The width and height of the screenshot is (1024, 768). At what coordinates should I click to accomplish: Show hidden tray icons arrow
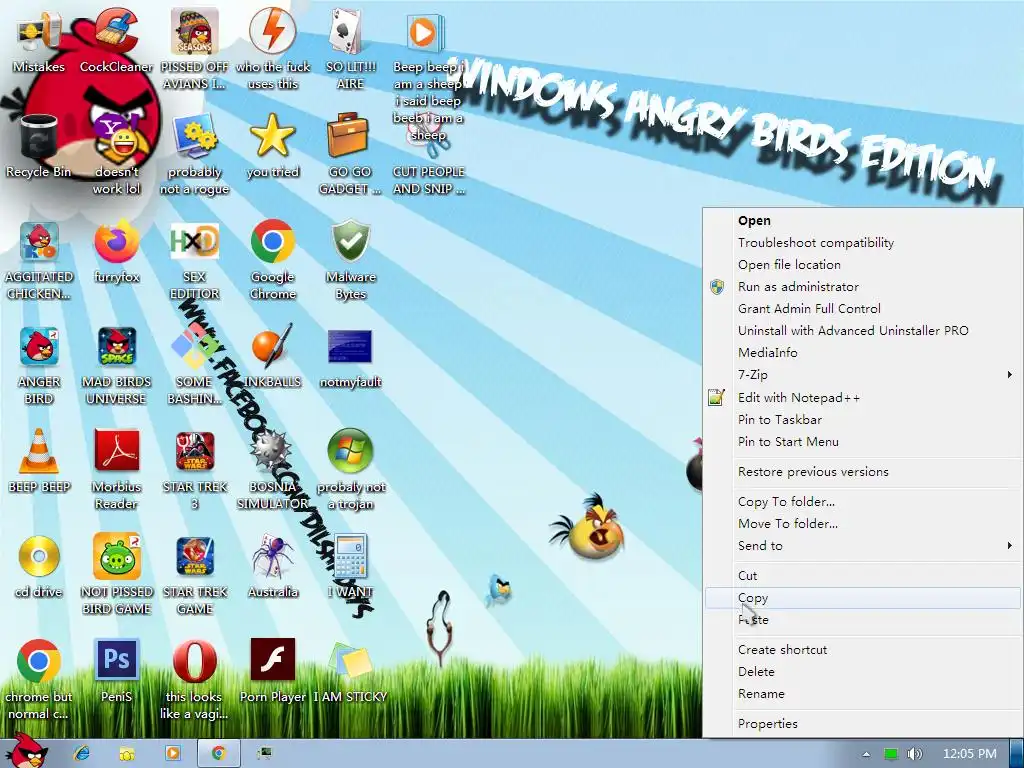[866, 754]
